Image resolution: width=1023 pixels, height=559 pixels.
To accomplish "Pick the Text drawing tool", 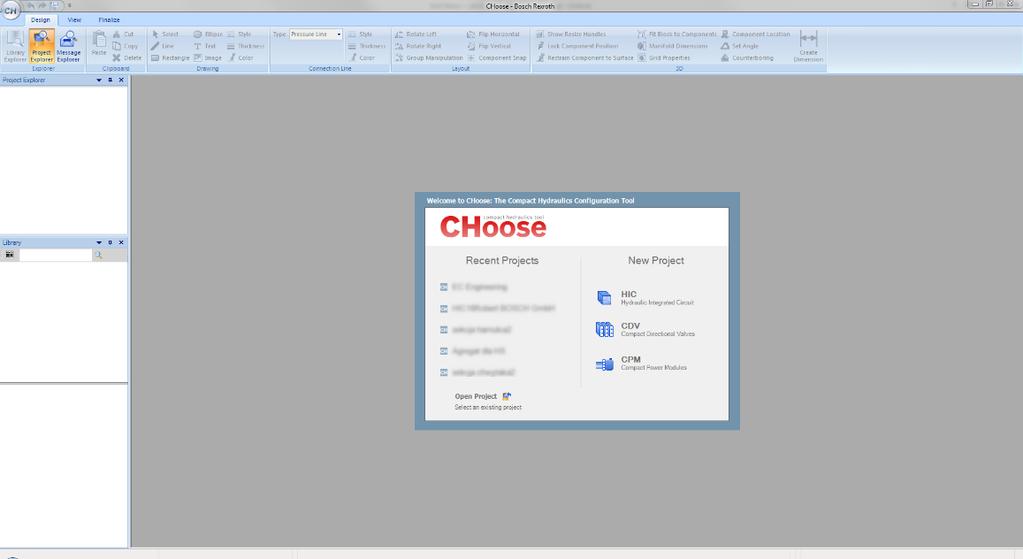I will (205, 46).
